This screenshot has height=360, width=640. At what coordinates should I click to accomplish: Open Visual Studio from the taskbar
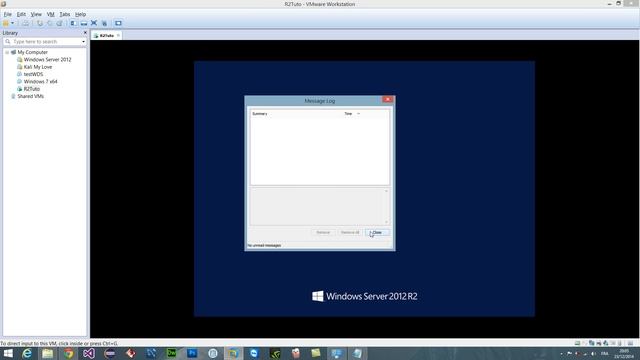pos(89,353)
